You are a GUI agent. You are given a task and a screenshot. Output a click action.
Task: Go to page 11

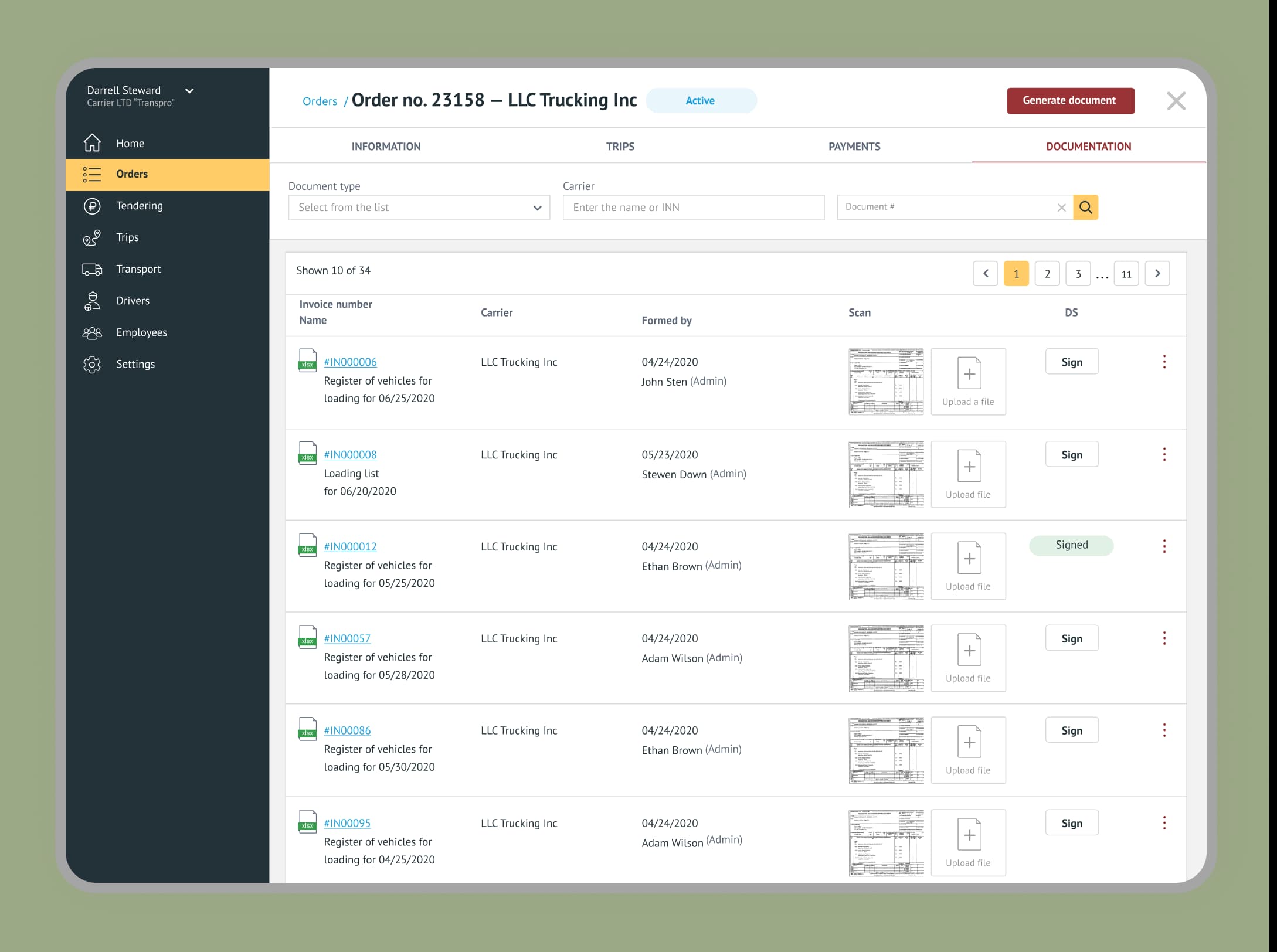click(1126, 273)
